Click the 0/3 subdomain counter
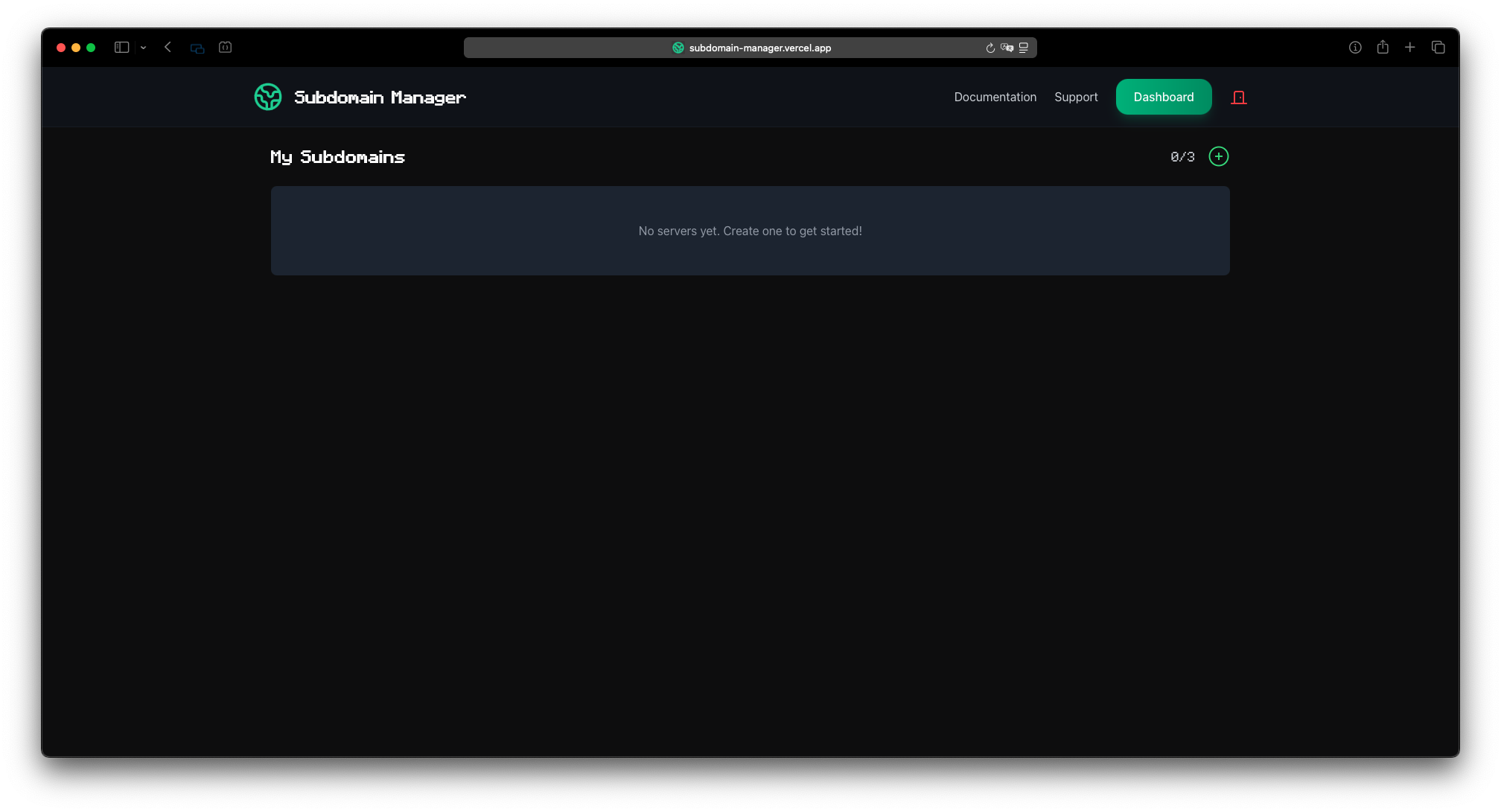This screenshot has width=1501, height=812. coord(1182,156)
